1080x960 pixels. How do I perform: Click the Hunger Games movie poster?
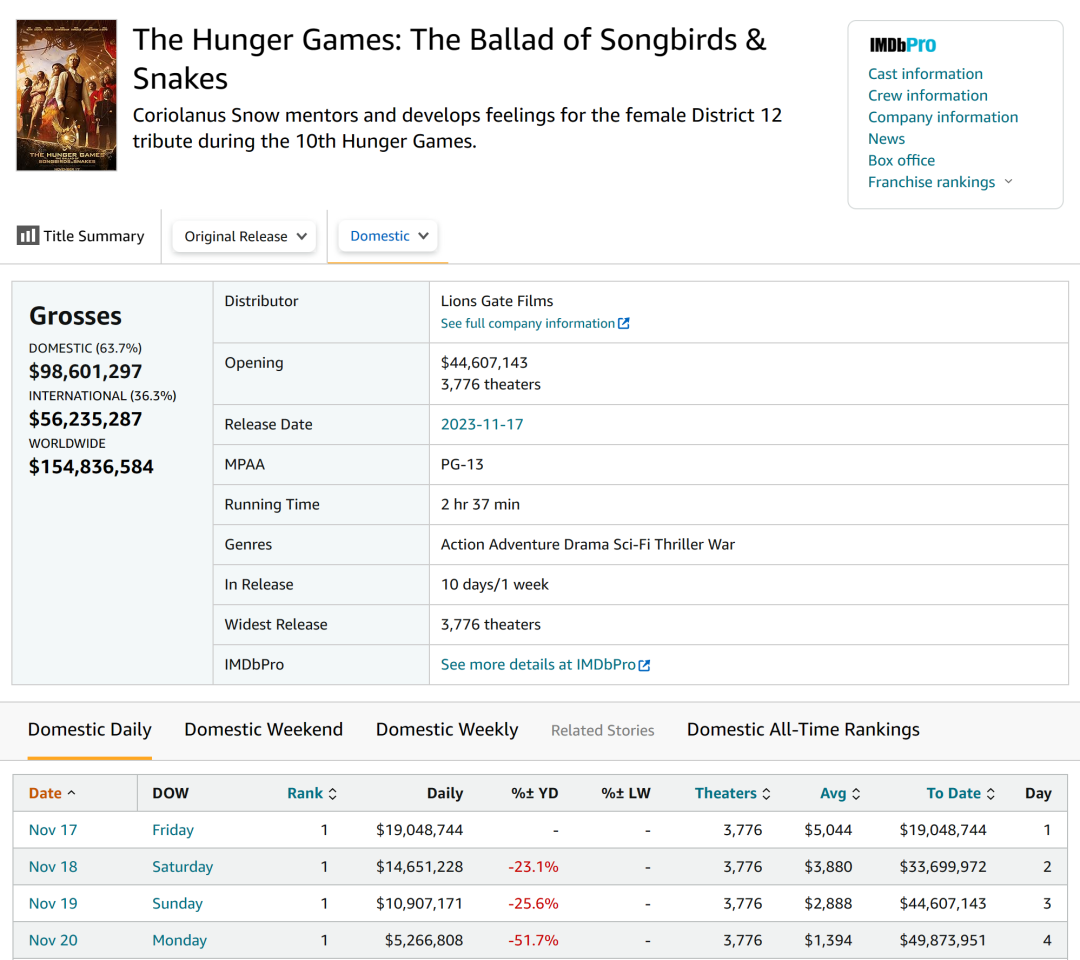66,95
